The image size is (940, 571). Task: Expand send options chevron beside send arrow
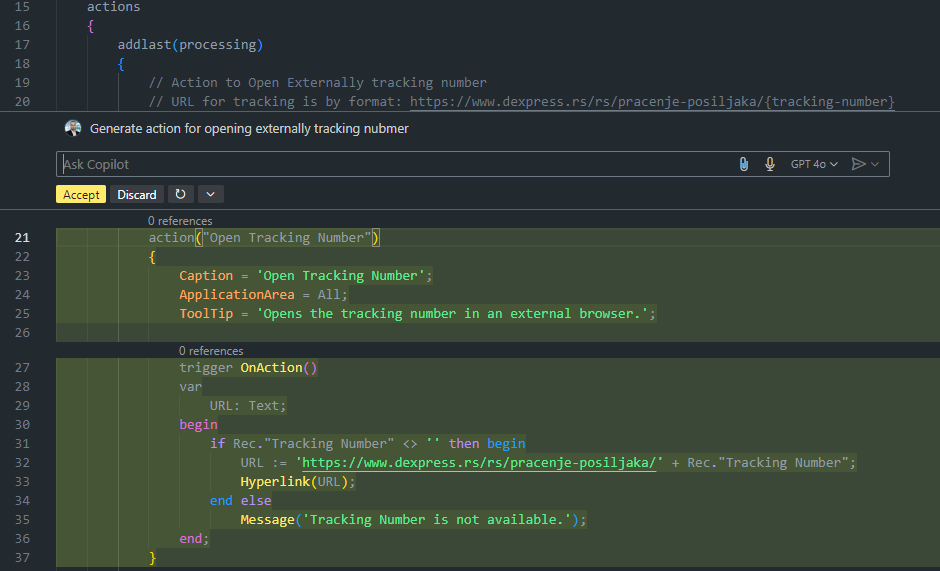coord(875,164)
